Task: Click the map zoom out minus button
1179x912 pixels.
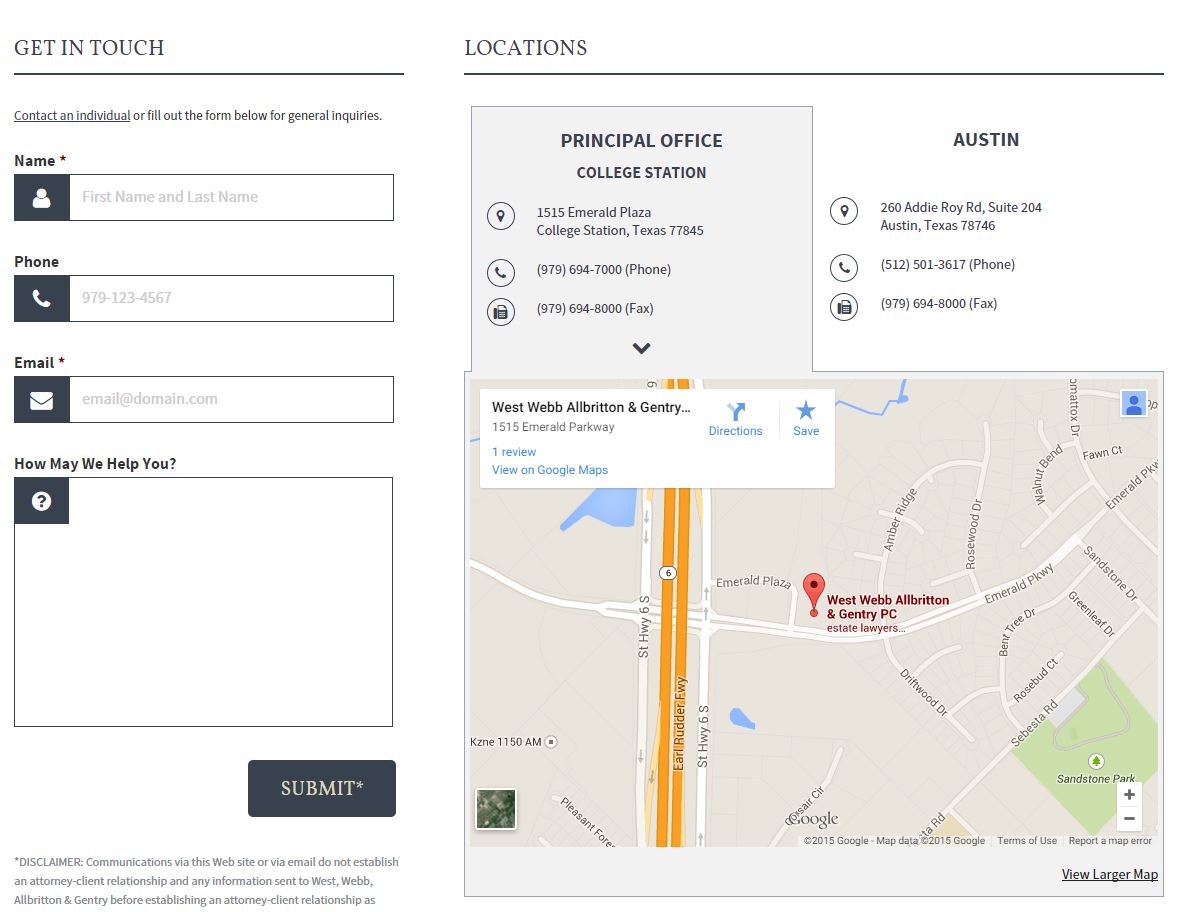Action: [1129, 819]
